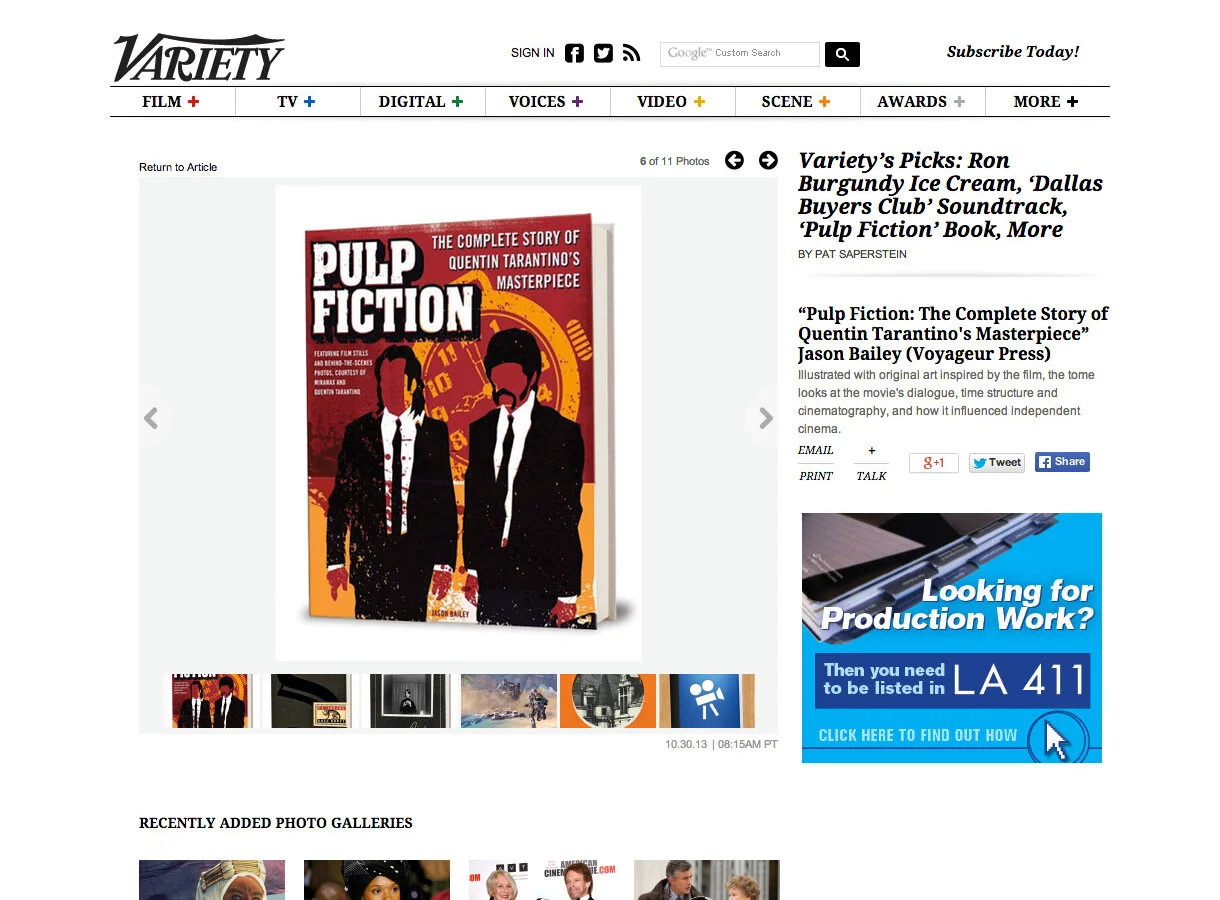Screen dimensions: 1220x900
Task: Tweet this article
Action: [996, 463]
